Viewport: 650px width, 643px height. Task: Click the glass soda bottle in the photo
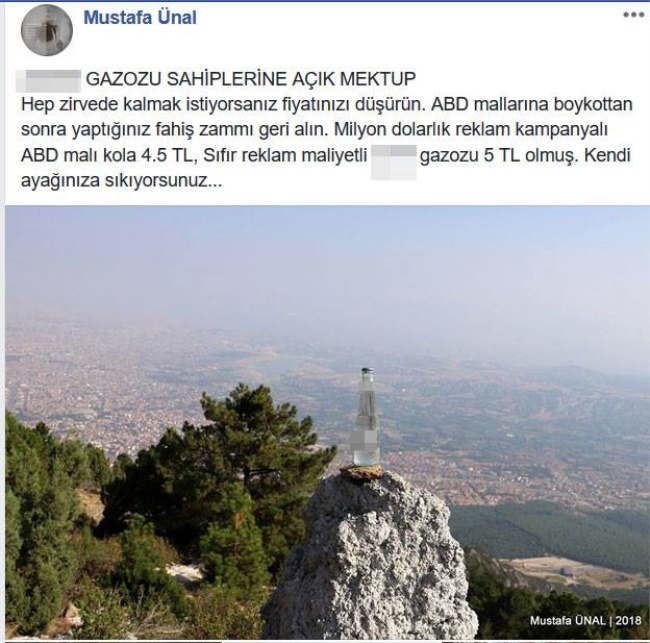click(x=366, y=417)
